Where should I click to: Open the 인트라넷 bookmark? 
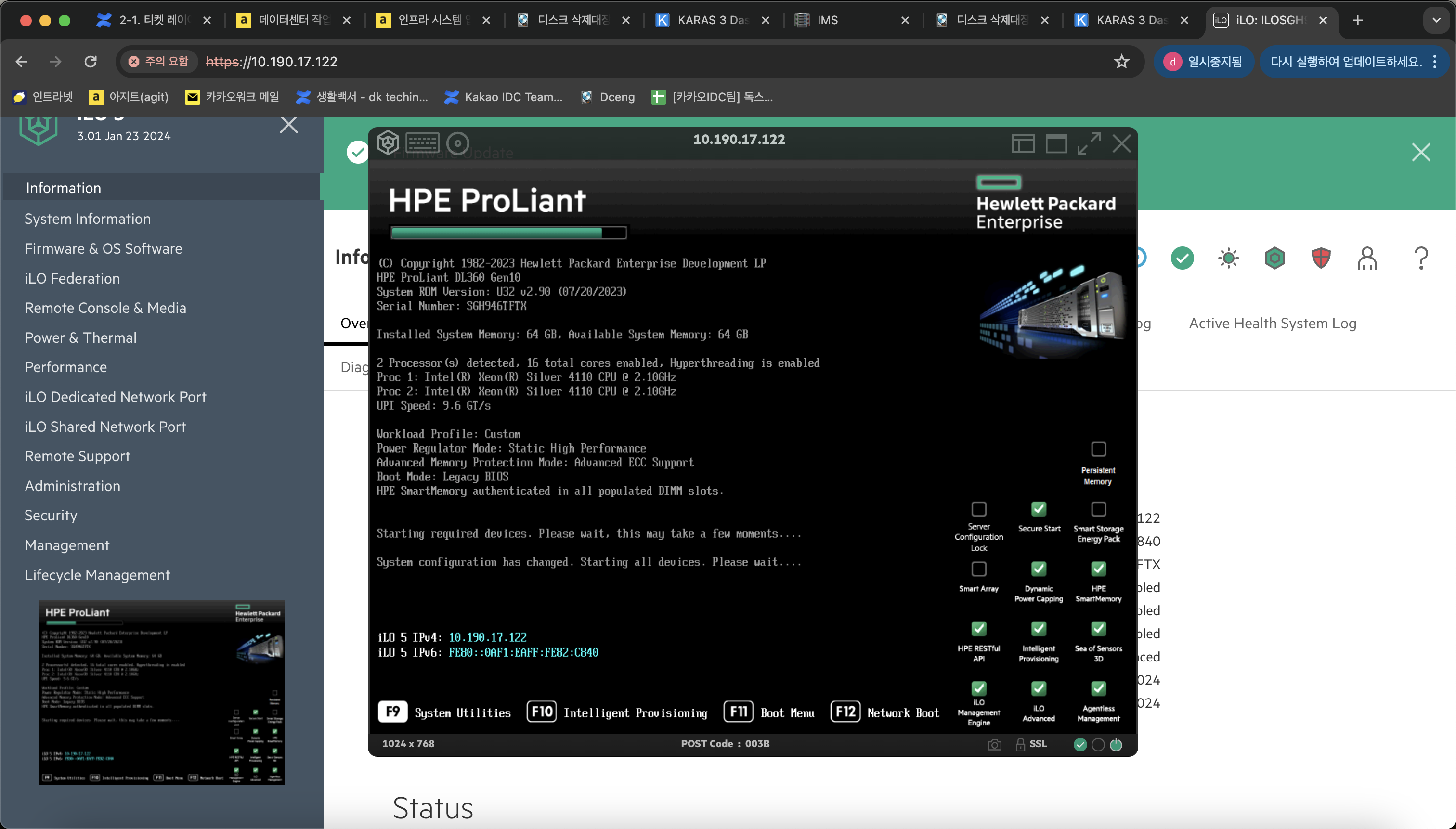click(x=43, y=97)
